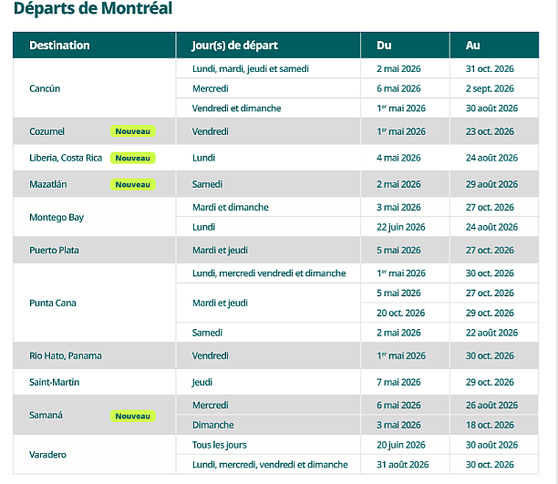Image resolution: width=558 pixels, height=484 pixels.
Task: Click 'Vendredi' in the Cozumel row
Action: 210,131
